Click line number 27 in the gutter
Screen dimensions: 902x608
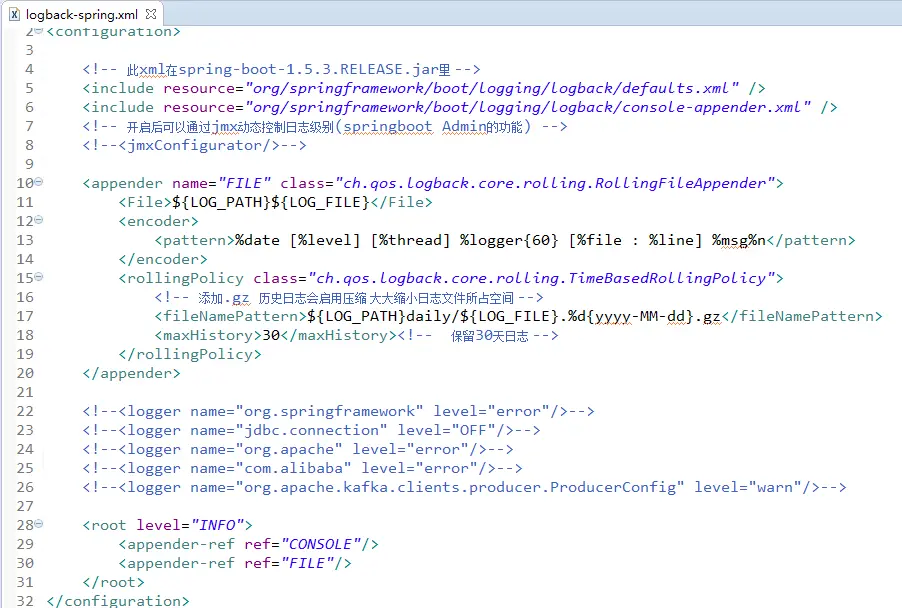tap(25, 506)
